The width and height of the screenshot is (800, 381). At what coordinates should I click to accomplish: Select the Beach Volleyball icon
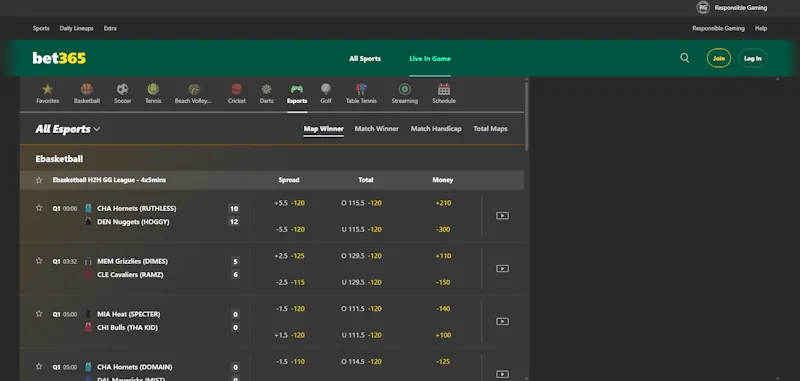click(x=194, y=90)
